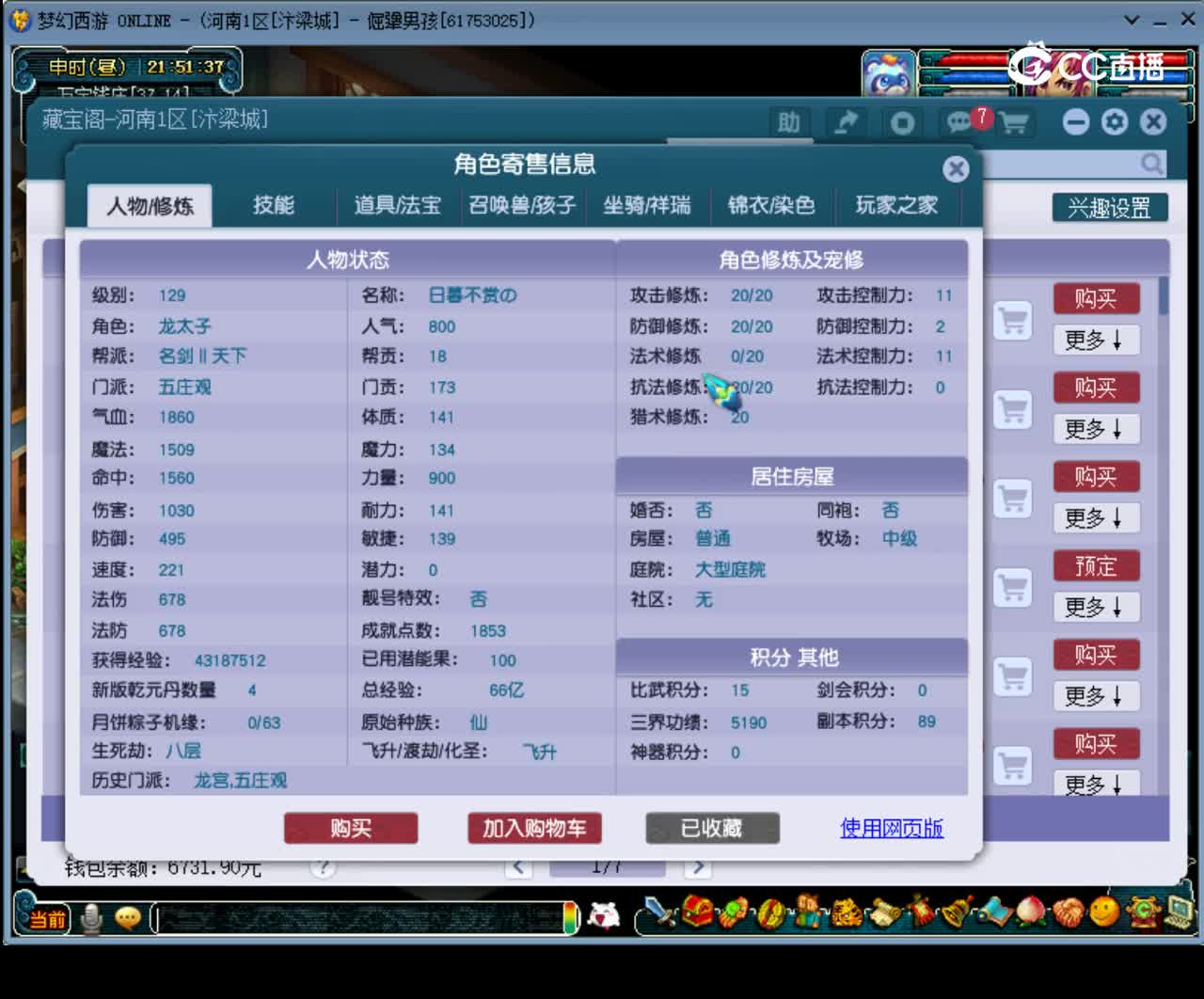
Task: Open the 使用网页版 link
Action: coord(892,829)
